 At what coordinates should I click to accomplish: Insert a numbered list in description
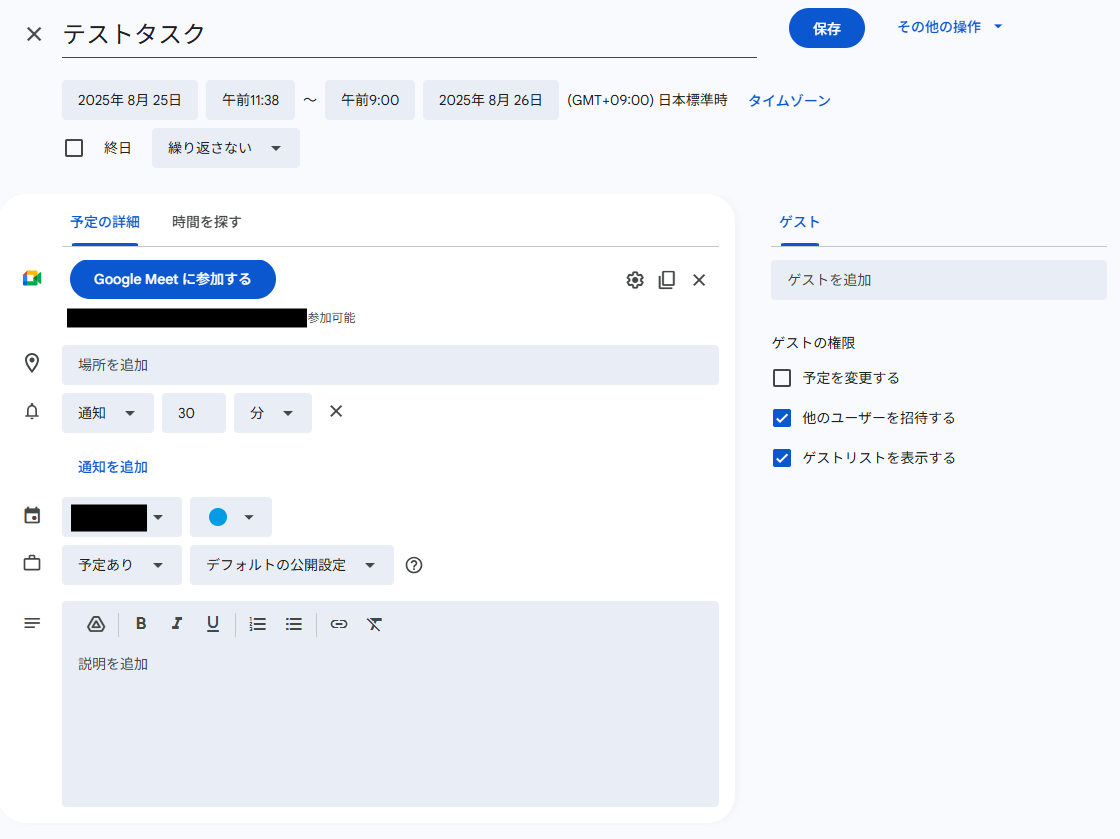tap(258, 624)
